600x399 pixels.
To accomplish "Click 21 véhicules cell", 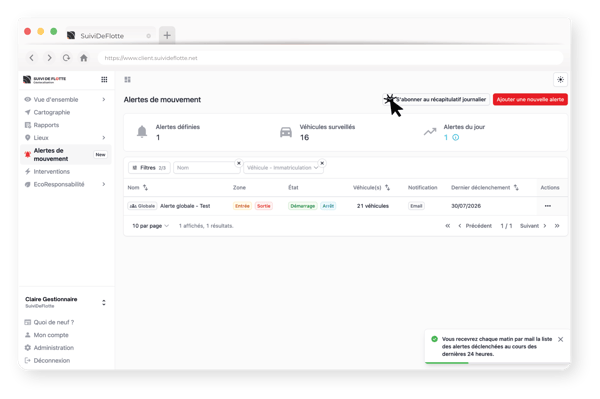I will click(373, 206).
